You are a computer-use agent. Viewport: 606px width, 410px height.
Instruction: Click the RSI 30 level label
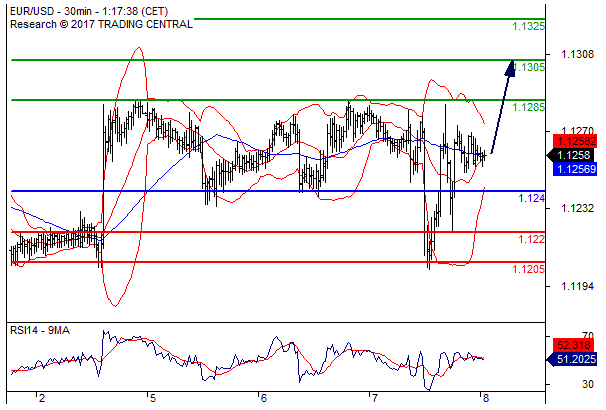587,384
